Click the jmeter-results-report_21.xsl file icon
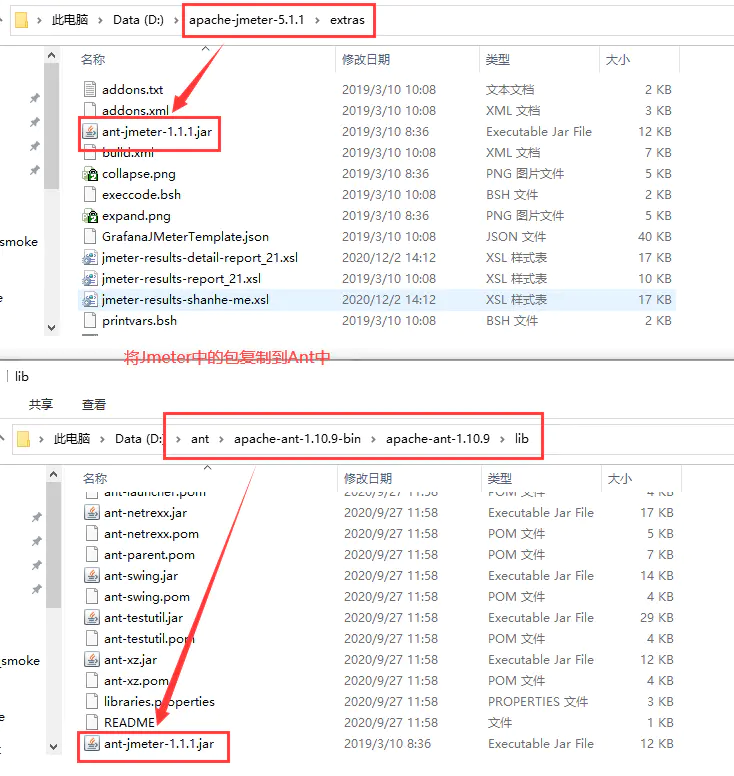 (90, 279)
